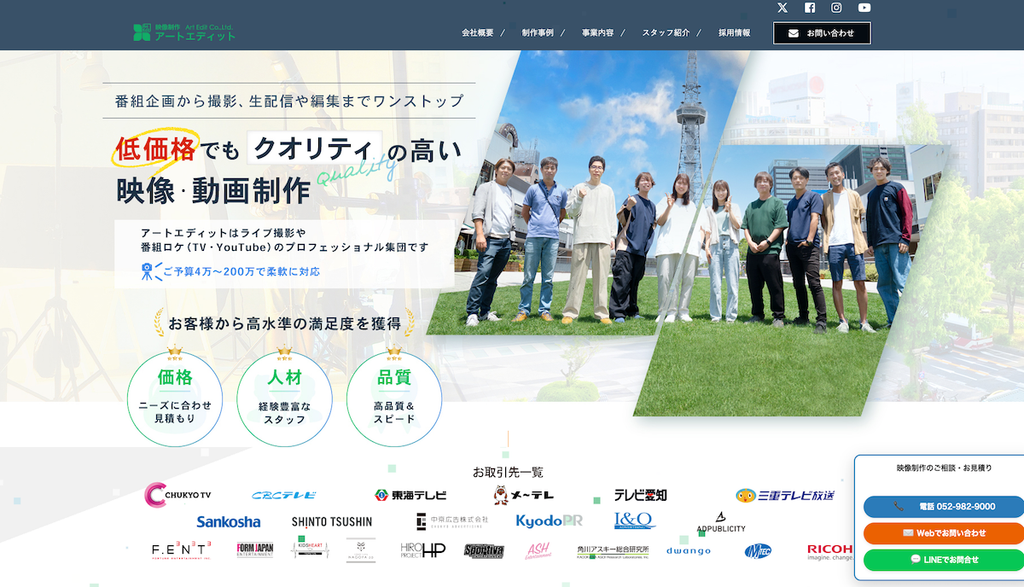The image size is (1024, 587).
Task: Click the orange Webでお問い合わせ button
Action: coord(943,533)
